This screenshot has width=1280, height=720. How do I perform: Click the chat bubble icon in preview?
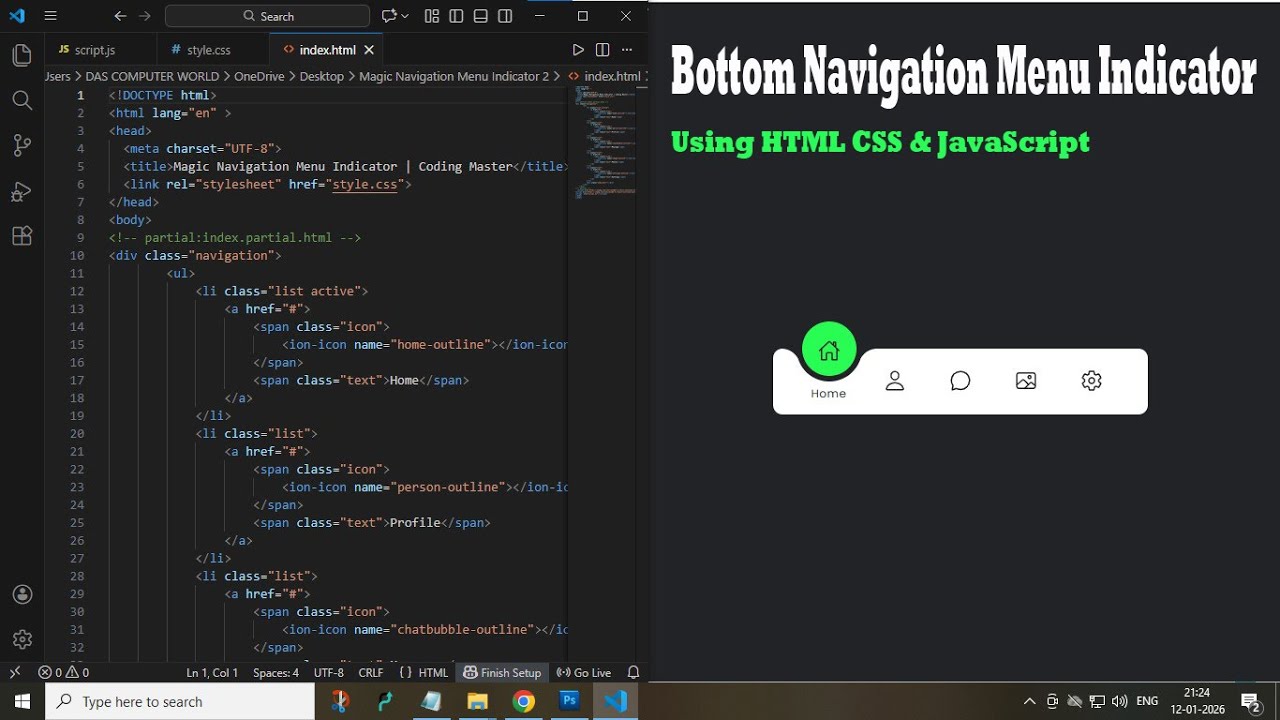[x=960, y=381]
